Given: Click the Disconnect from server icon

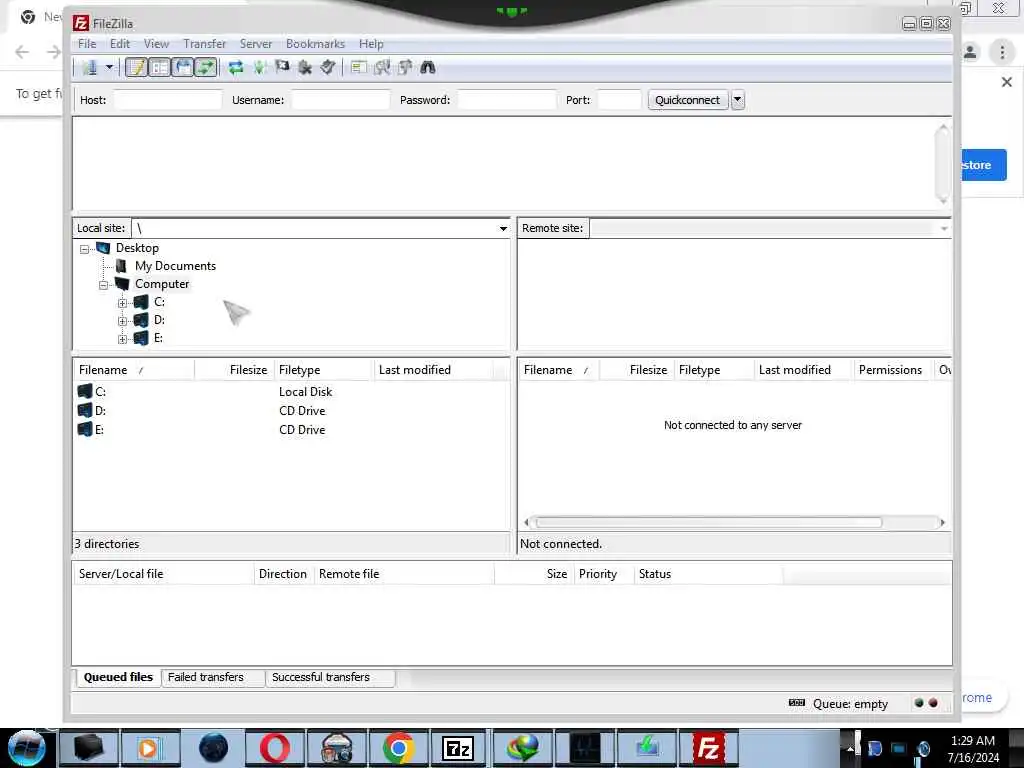Looking at the screenshot, I should click(x=305, y=67).
